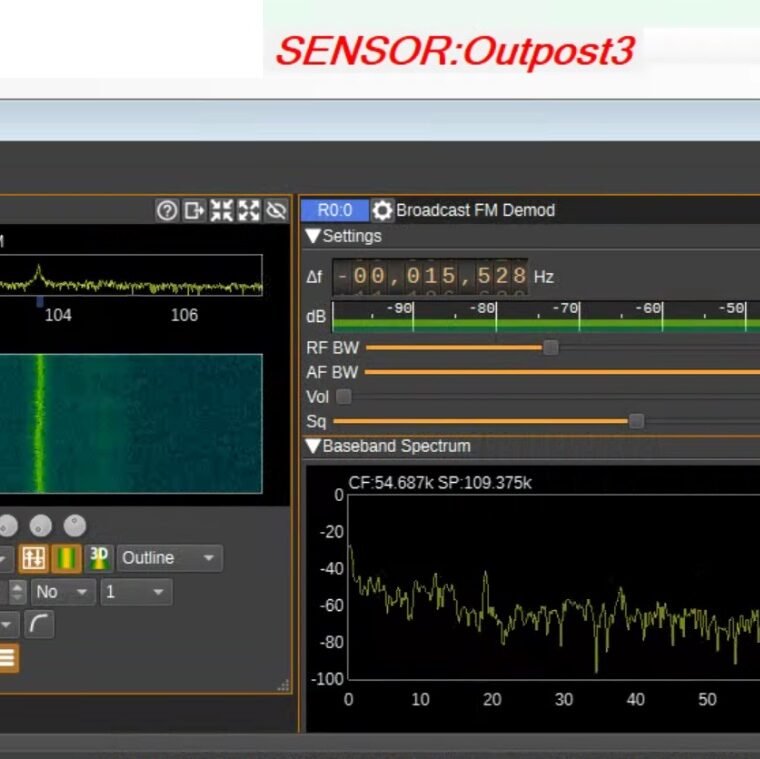Toggle the waterfall display button
Viewport: 760px width, 759px height.
coord(66,558)
